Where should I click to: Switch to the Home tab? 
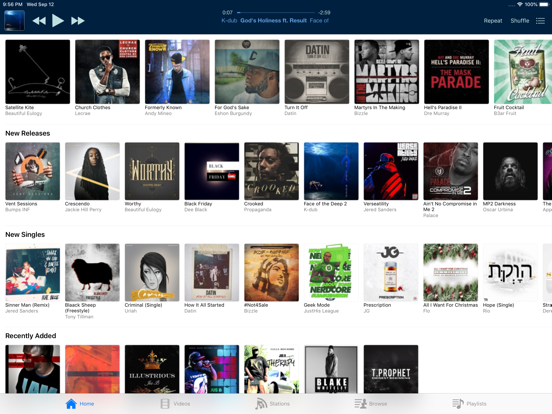pos(80,403)
